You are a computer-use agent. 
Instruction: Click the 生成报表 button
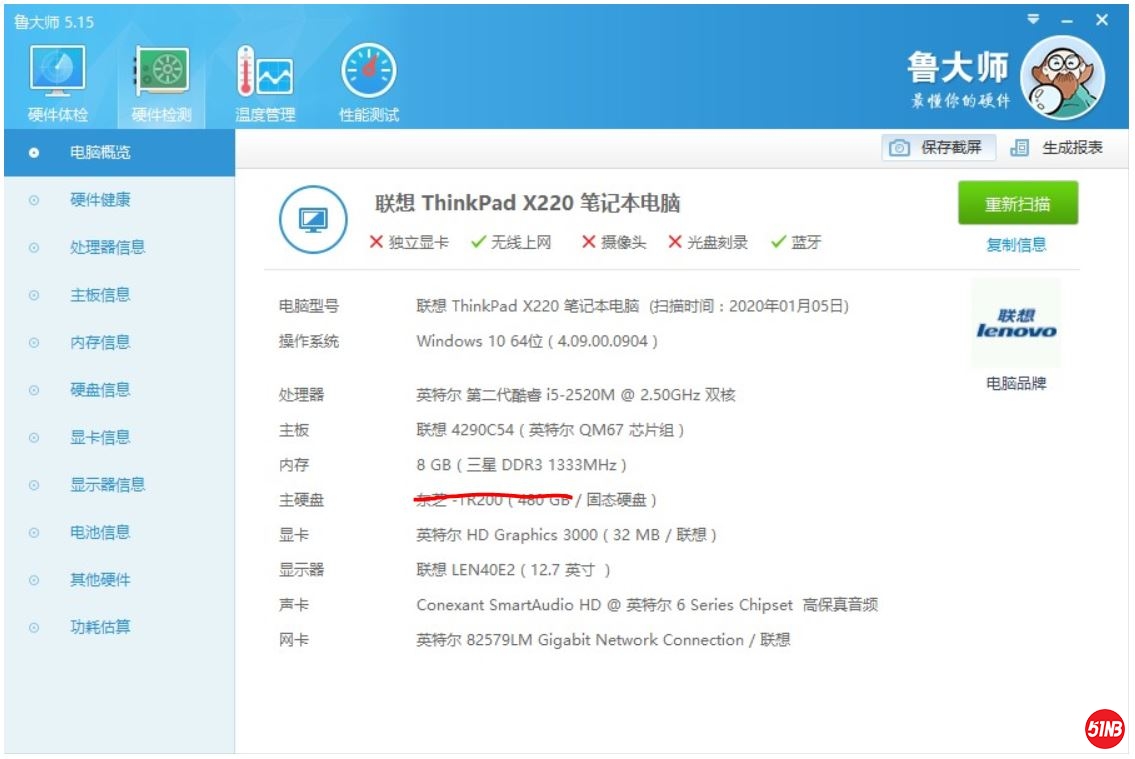(x=1057, y=148)
